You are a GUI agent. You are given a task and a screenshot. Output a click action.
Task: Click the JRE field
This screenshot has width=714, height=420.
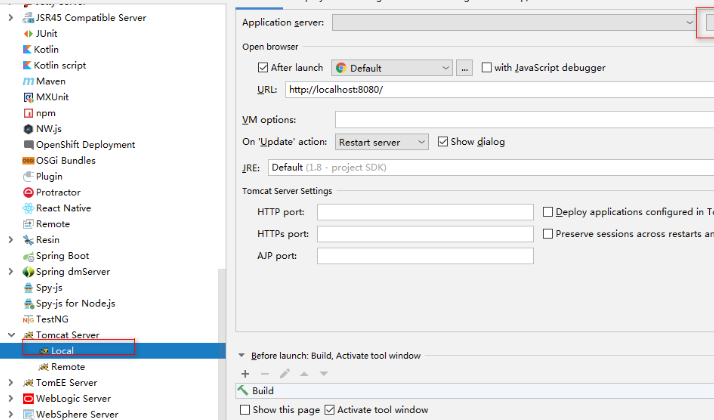point(491,168)
